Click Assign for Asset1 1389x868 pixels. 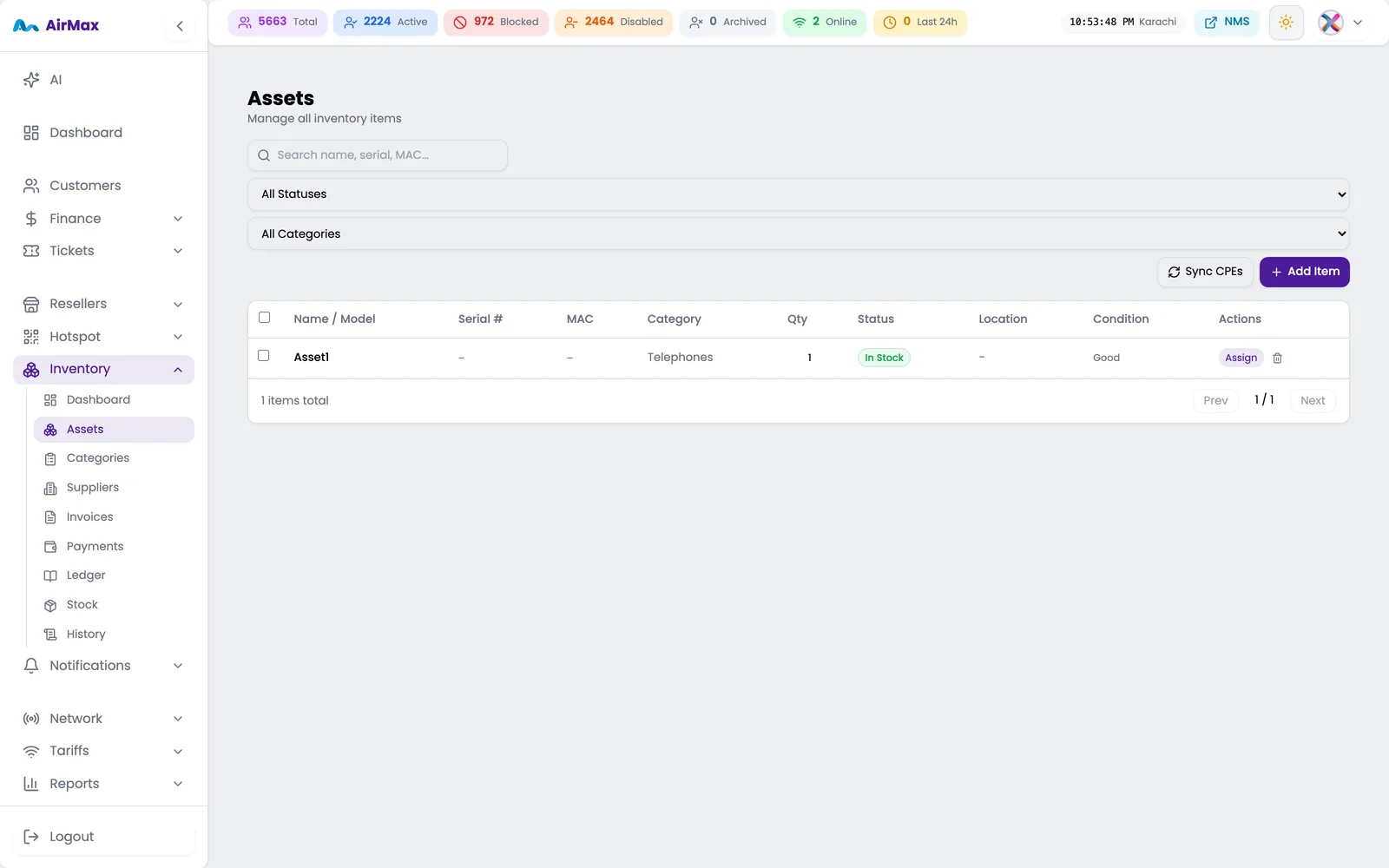(x=1241, y=358)
